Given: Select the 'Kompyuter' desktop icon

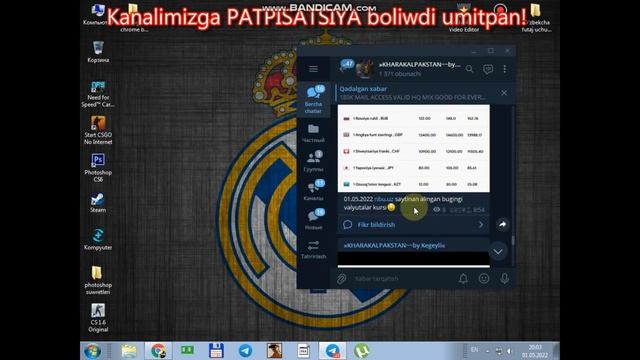Looking at the screenshot, I should (x=98, y=239).
